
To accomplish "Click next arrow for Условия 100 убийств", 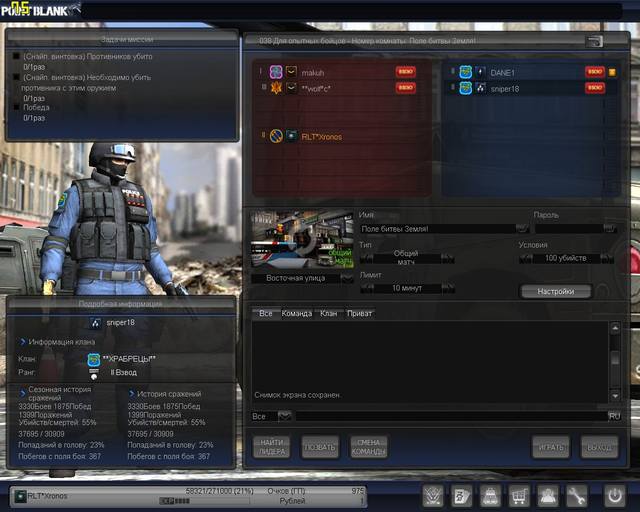I will (x=607, y=258).
